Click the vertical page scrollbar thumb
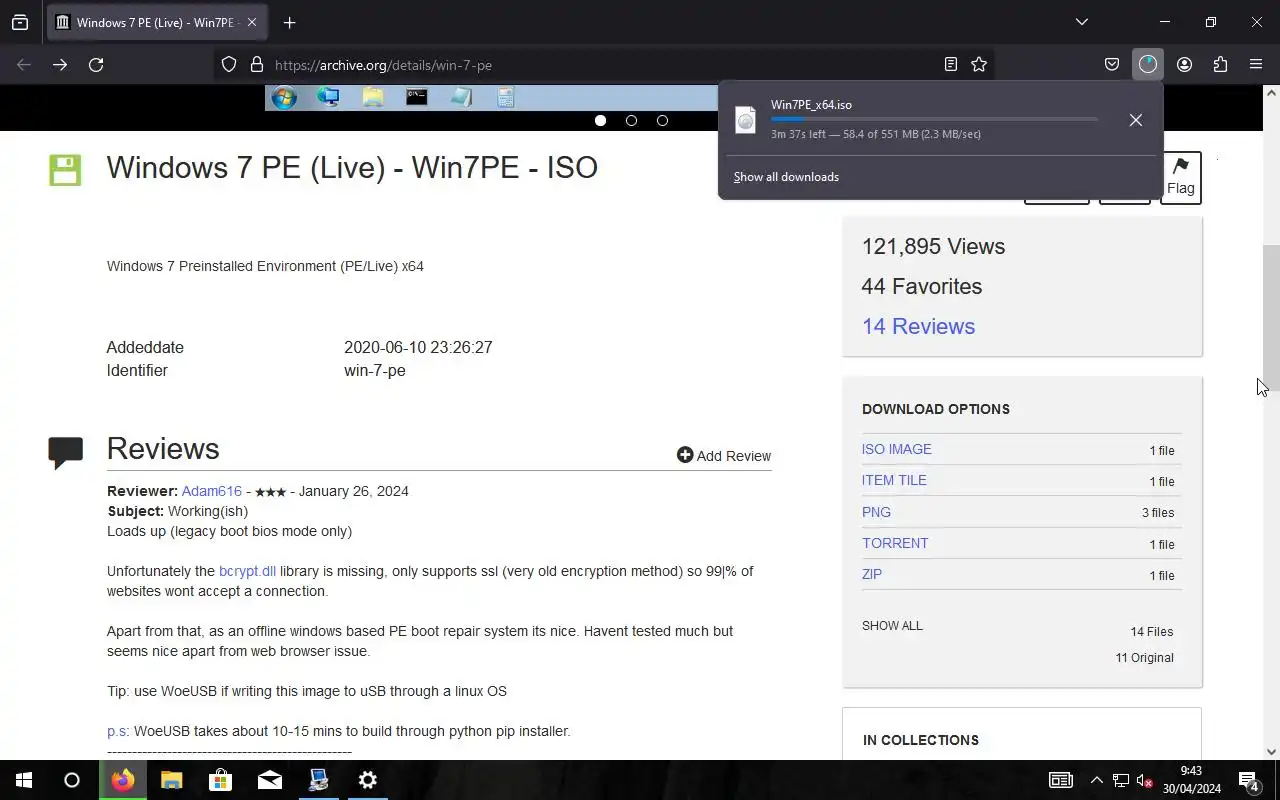1280x800 pixels. (1271, 319)
